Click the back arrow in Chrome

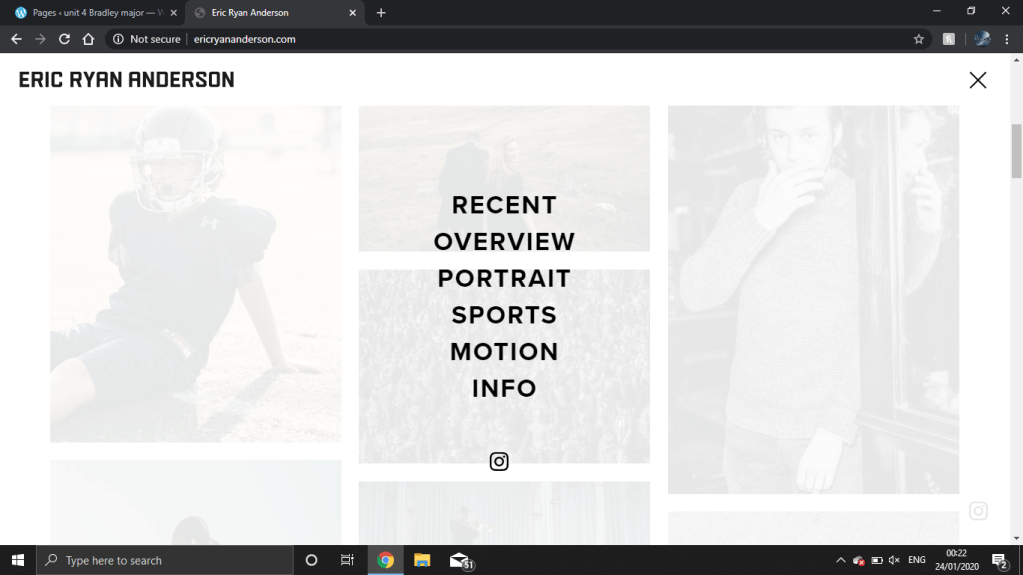pos(16,39)
